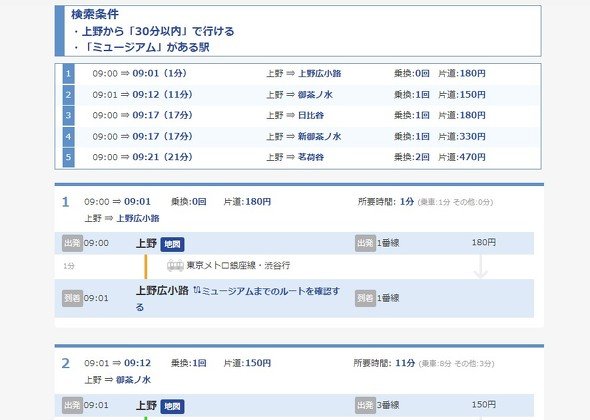Click 09:00 ⇒ 09:17 (17分) entry for 新御茶ノ水

[142, 136]
